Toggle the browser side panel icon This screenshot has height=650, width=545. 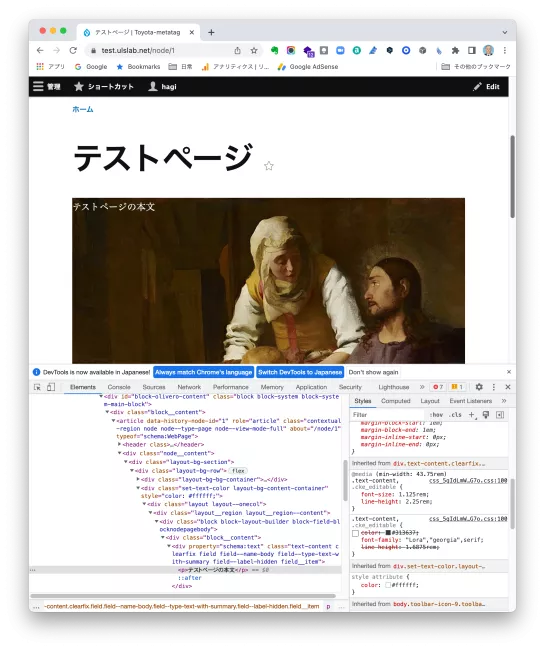(x=472, y=51)
